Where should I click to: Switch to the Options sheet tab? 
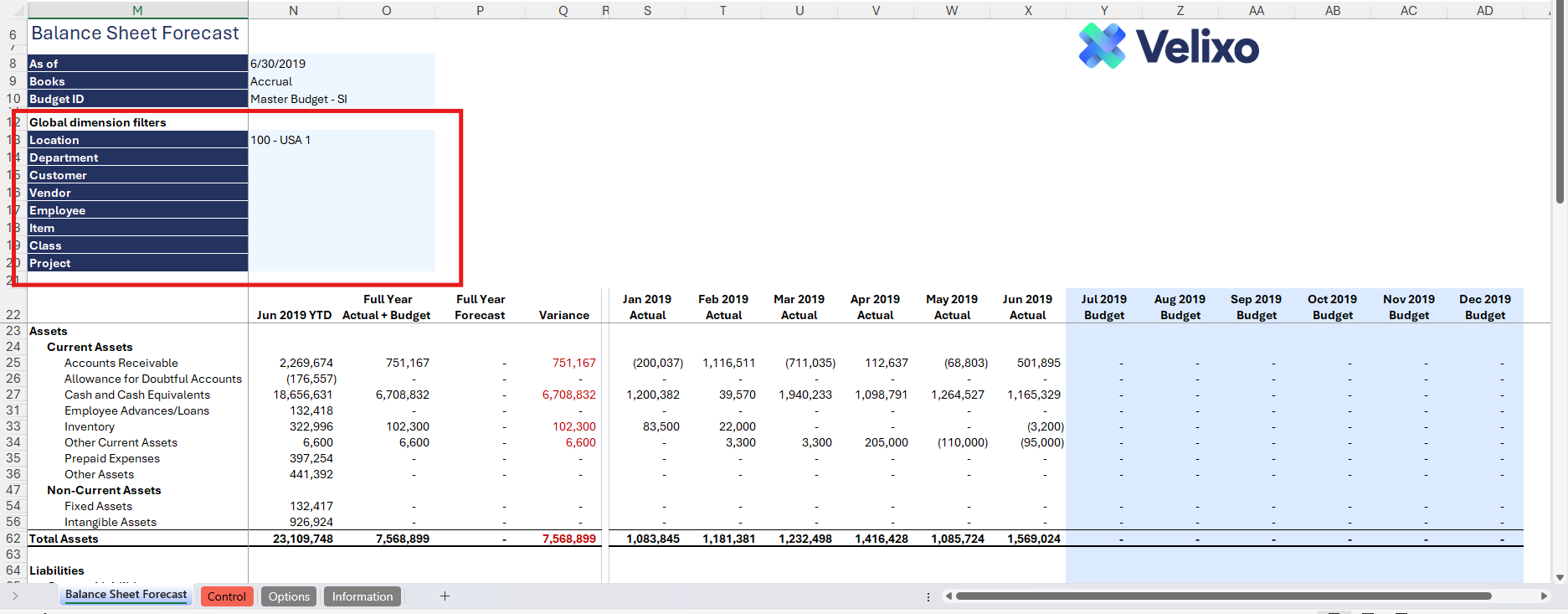[x=289, y=596]
